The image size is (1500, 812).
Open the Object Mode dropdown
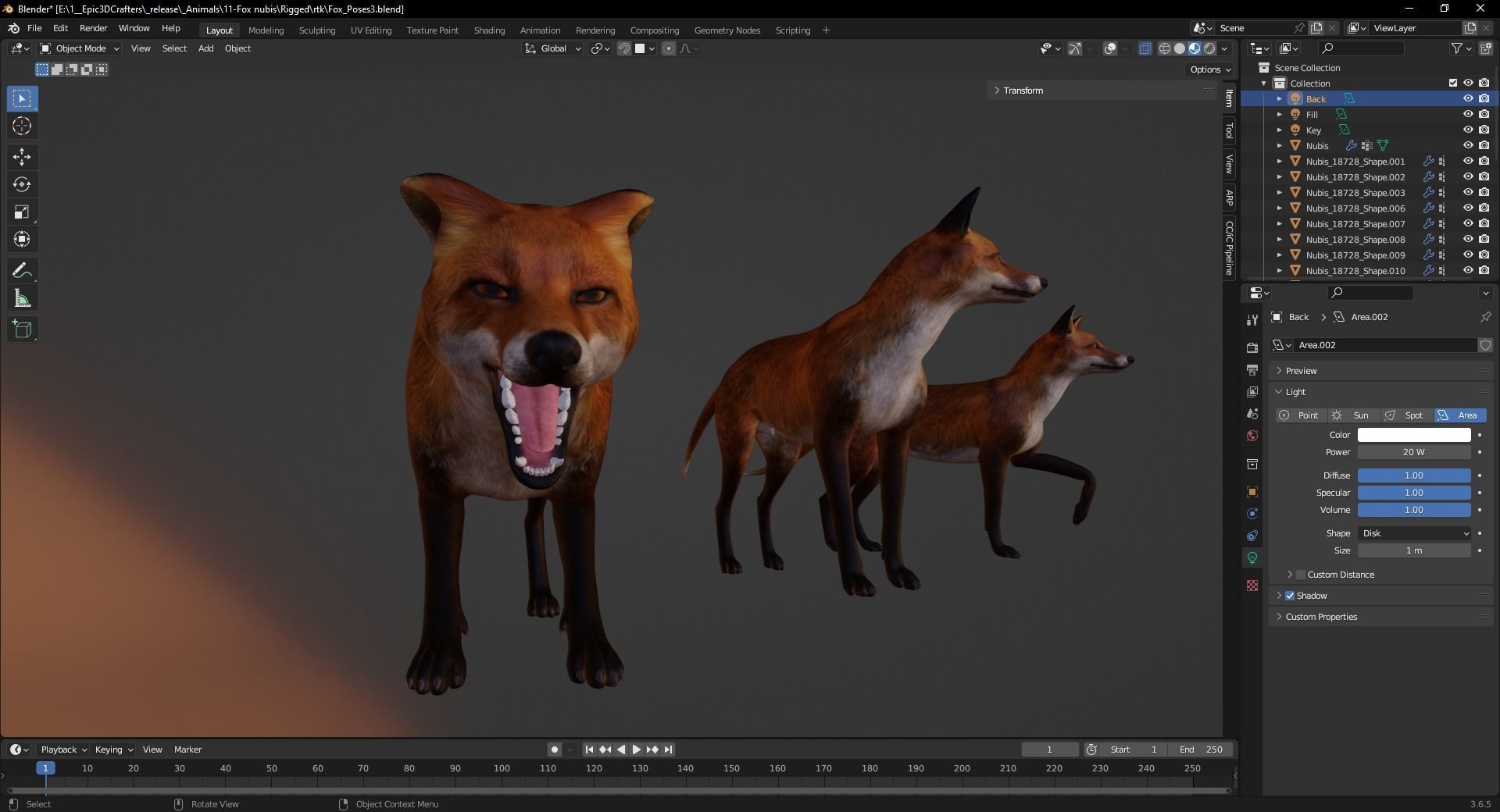click(x=80, y=48)
